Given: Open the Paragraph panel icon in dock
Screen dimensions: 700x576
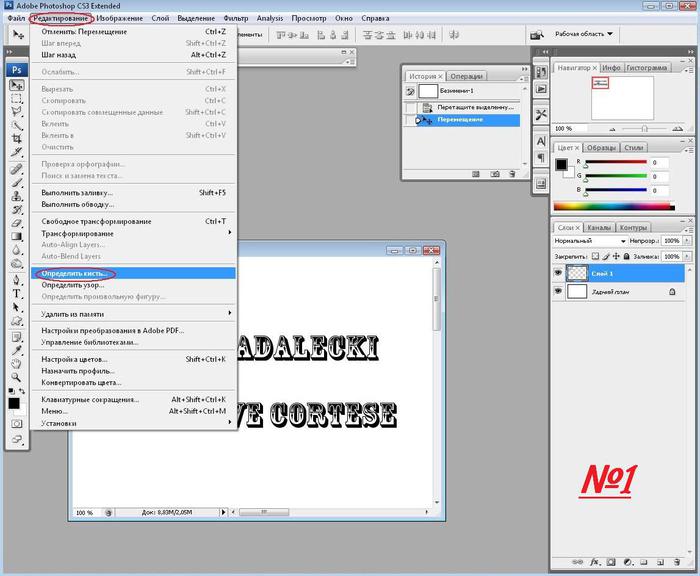Looking at the screenshot, I should point(541,158).
